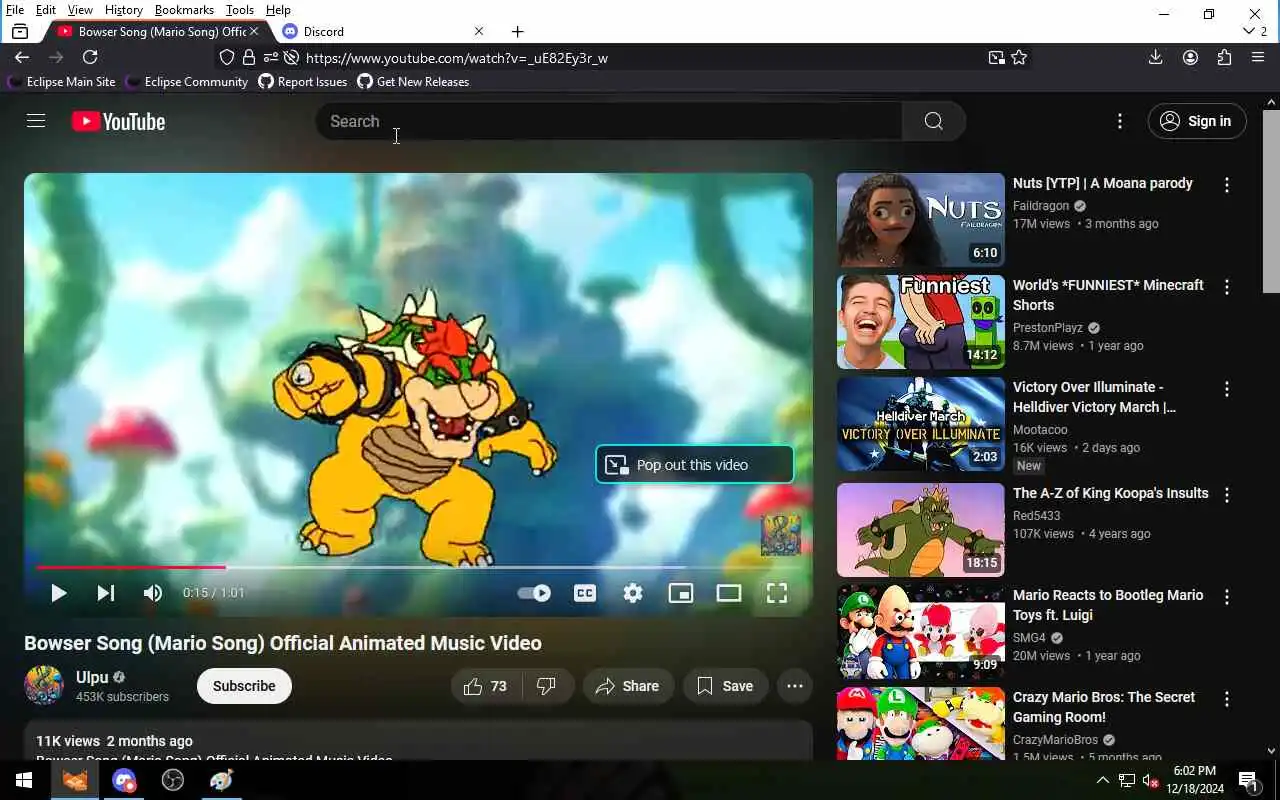Go back to previous page
1280x800 pixels.
pos(22,58)
